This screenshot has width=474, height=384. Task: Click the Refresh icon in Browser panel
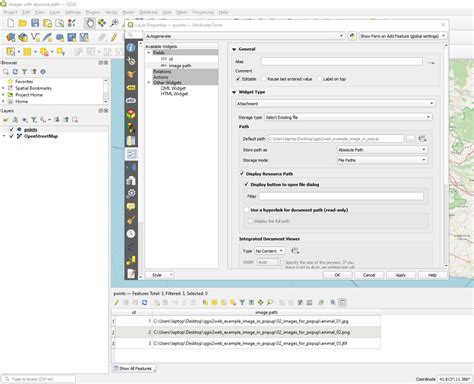(15, 72)
